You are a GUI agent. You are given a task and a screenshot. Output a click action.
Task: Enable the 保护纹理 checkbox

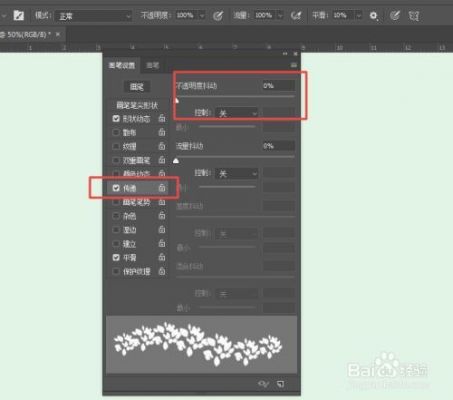click(116, 271)
